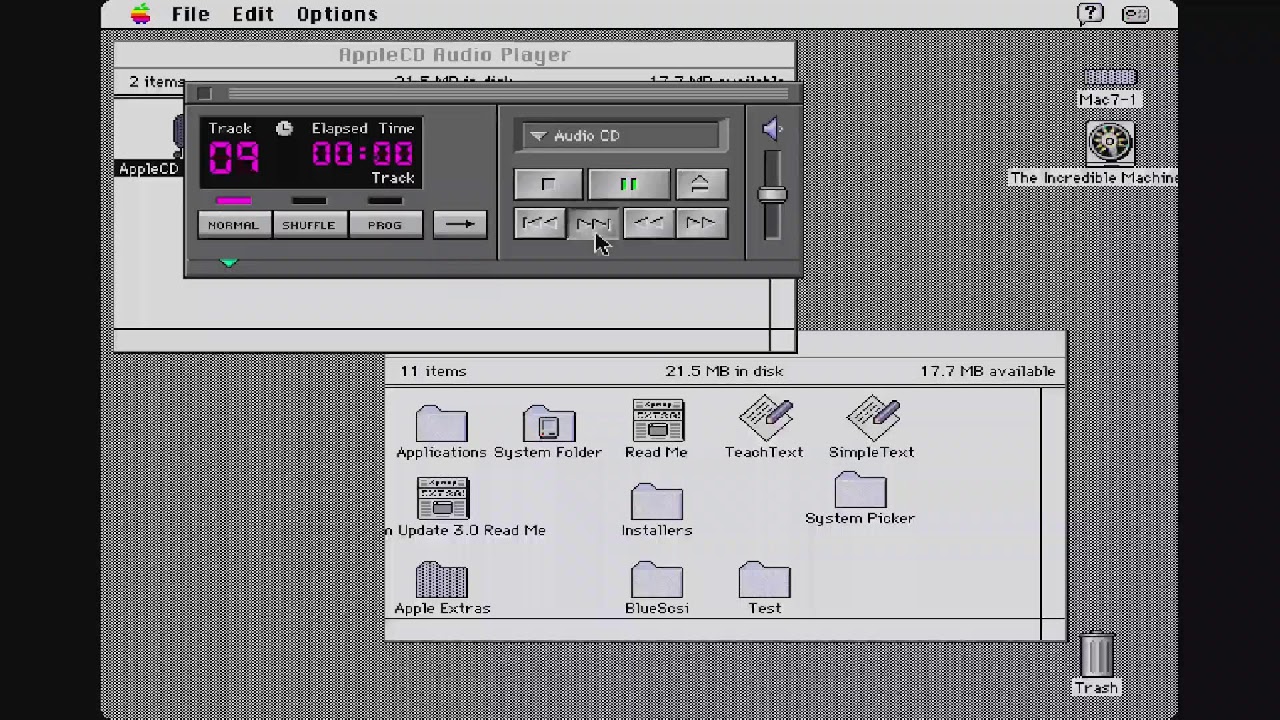
Task: Click the speaker volume icon
Action: point(771,129)
